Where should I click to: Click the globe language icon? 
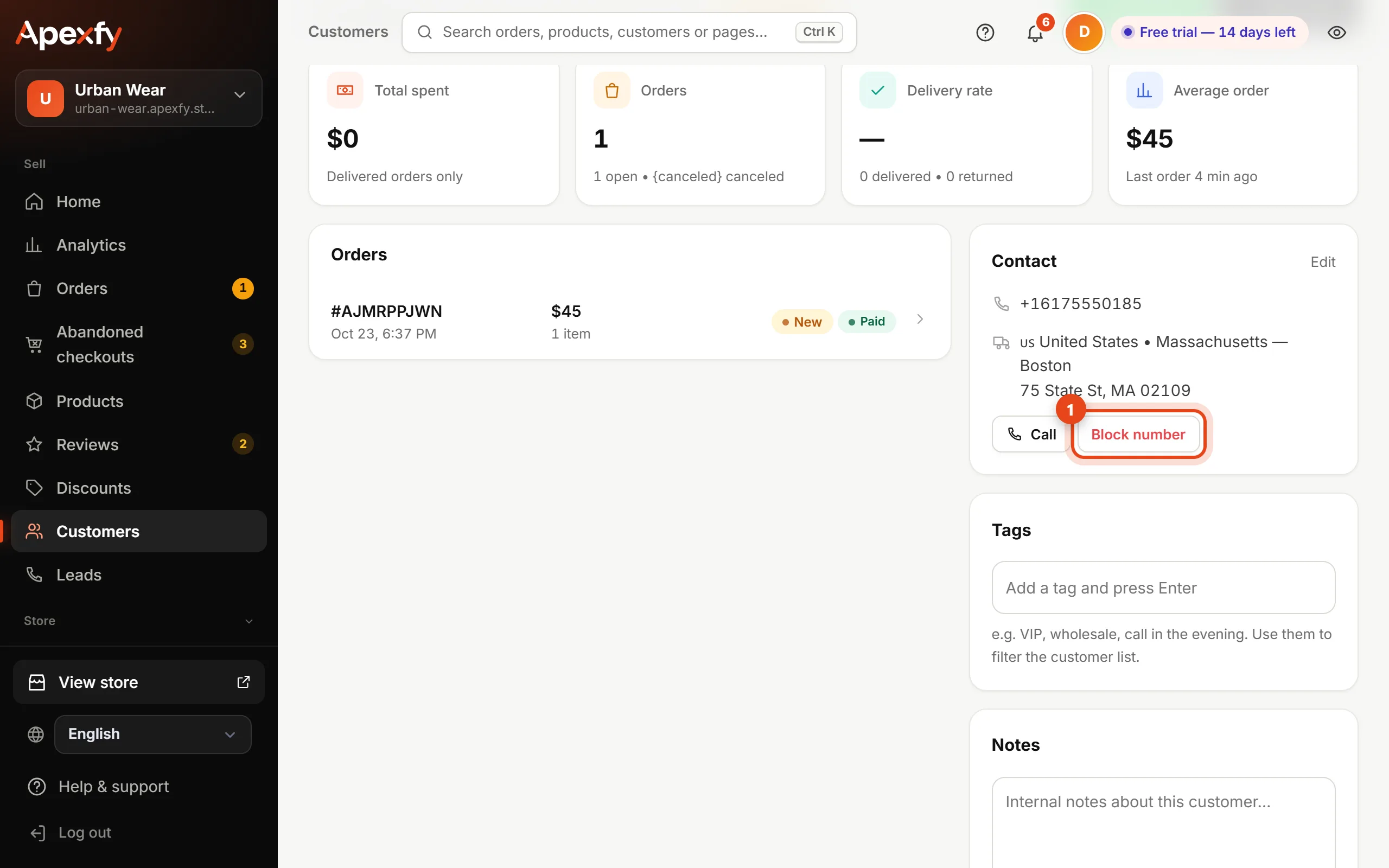click(36, 734)
